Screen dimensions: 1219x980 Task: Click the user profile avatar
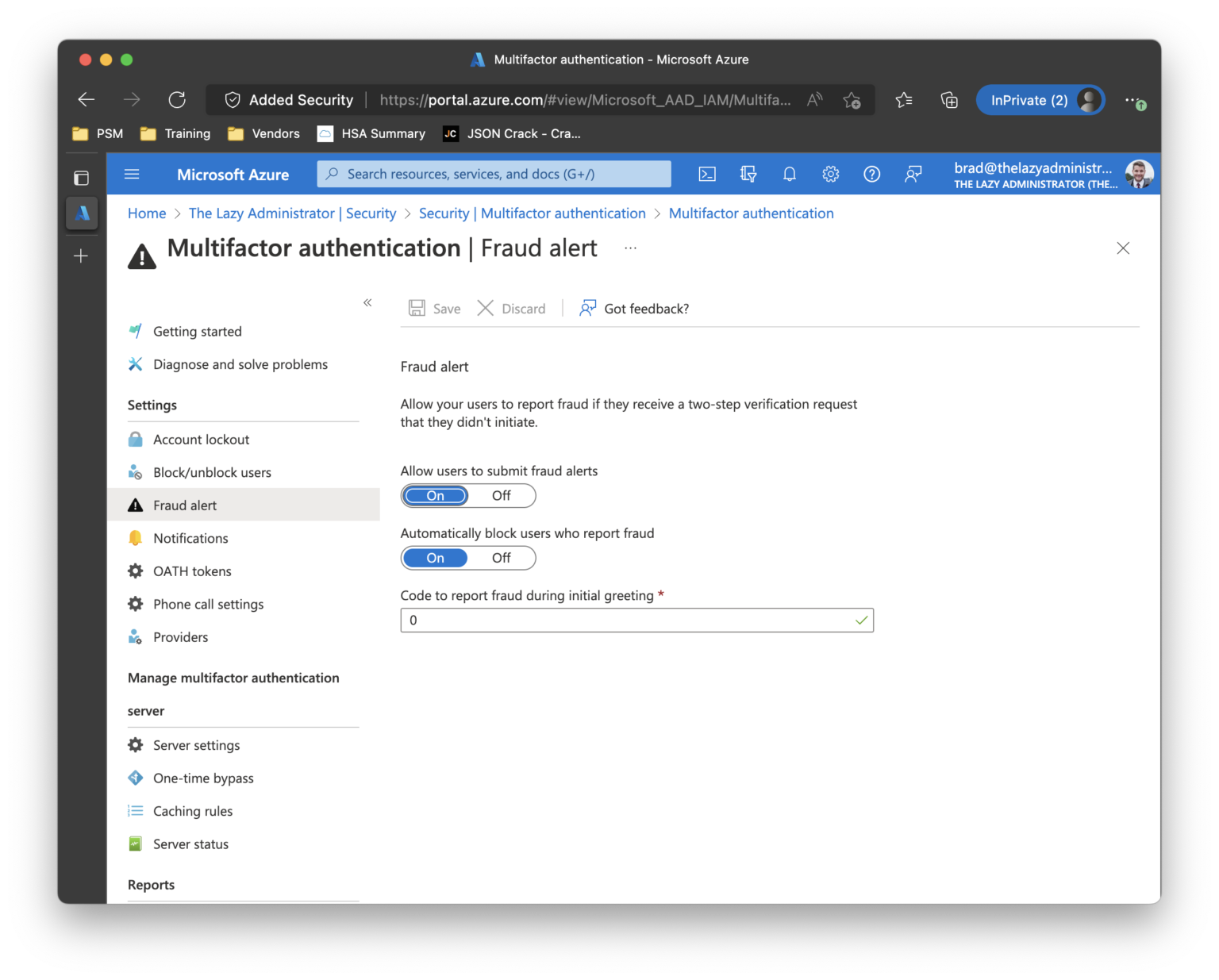click(x=1140, y=174)
